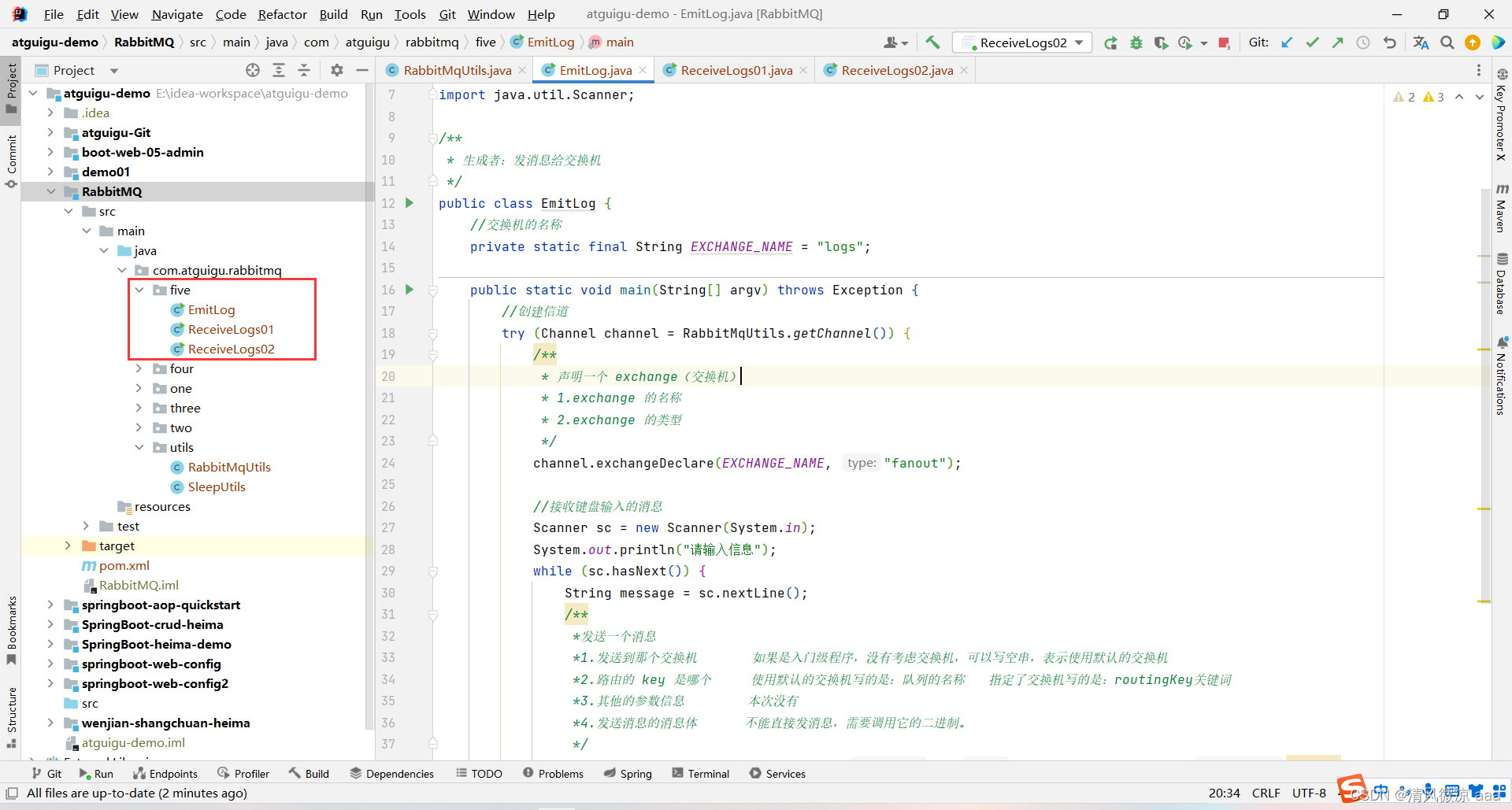Collapse the five package folder

tap(140, 290)
